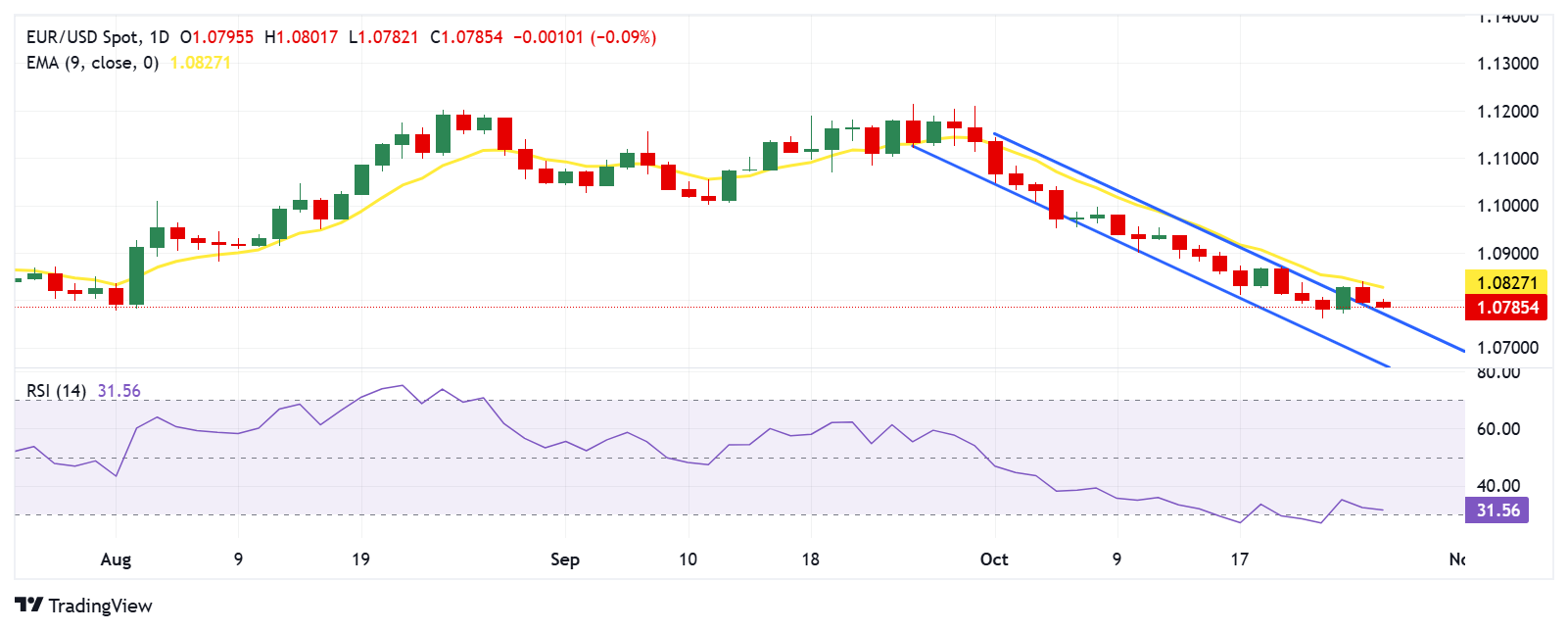Select the EMA (9, close, 0) indicator legend

tap(92, 63)
